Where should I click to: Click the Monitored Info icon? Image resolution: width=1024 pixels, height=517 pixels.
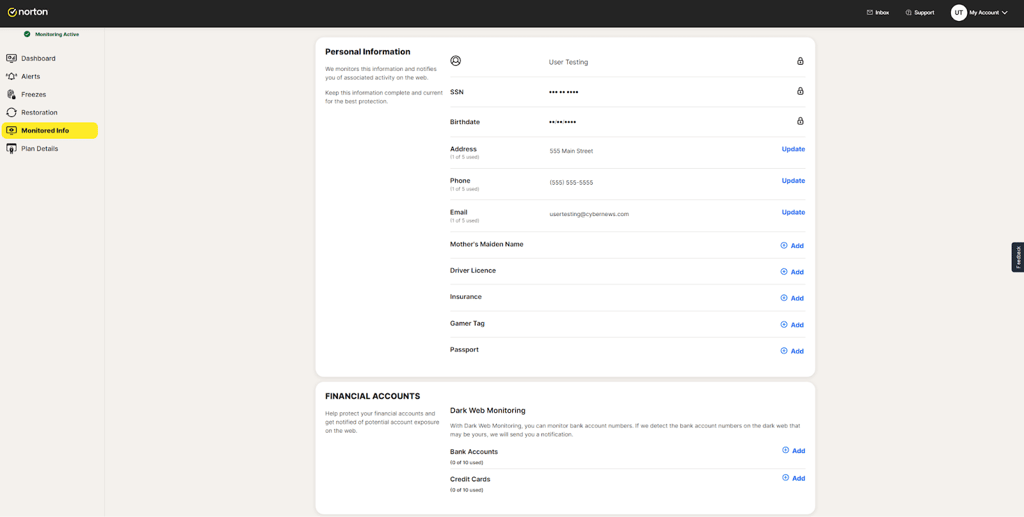(x=11, y=131)
